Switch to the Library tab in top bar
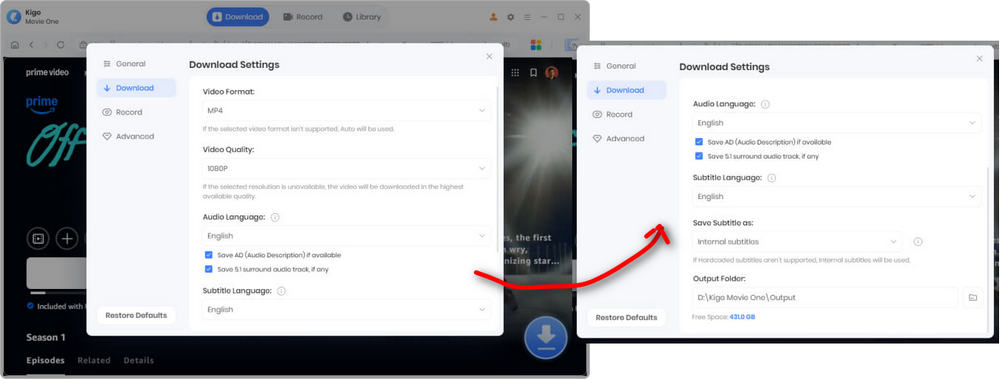The image size is (1000, 379). 362,17
